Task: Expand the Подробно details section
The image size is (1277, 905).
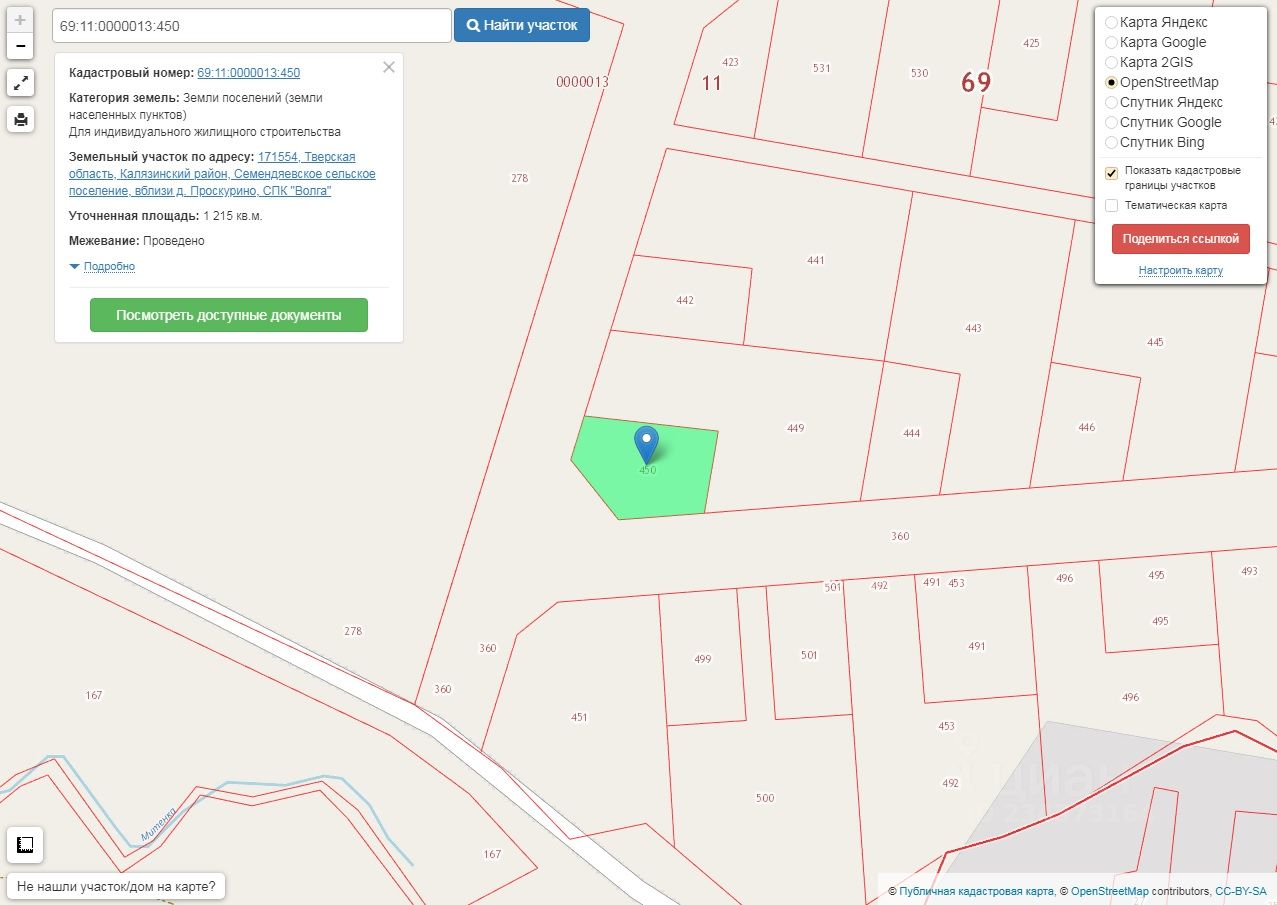Action: tap(102, 266)
